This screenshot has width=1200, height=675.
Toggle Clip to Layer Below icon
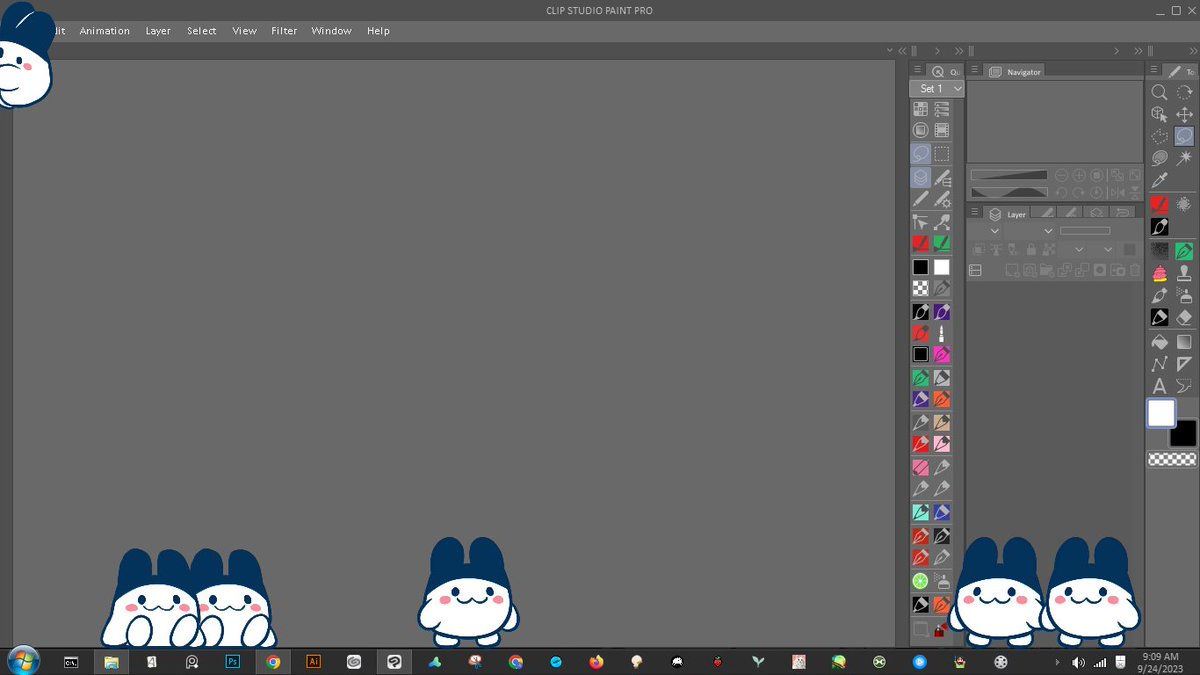979,249
